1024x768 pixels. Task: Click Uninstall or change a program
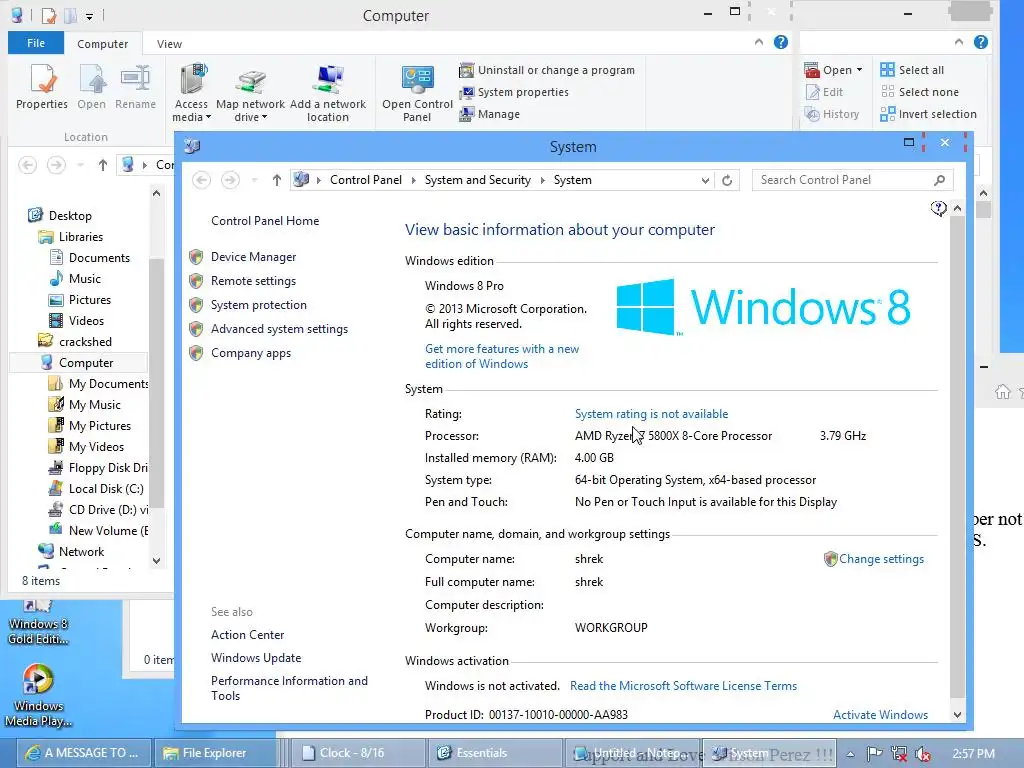547,70
